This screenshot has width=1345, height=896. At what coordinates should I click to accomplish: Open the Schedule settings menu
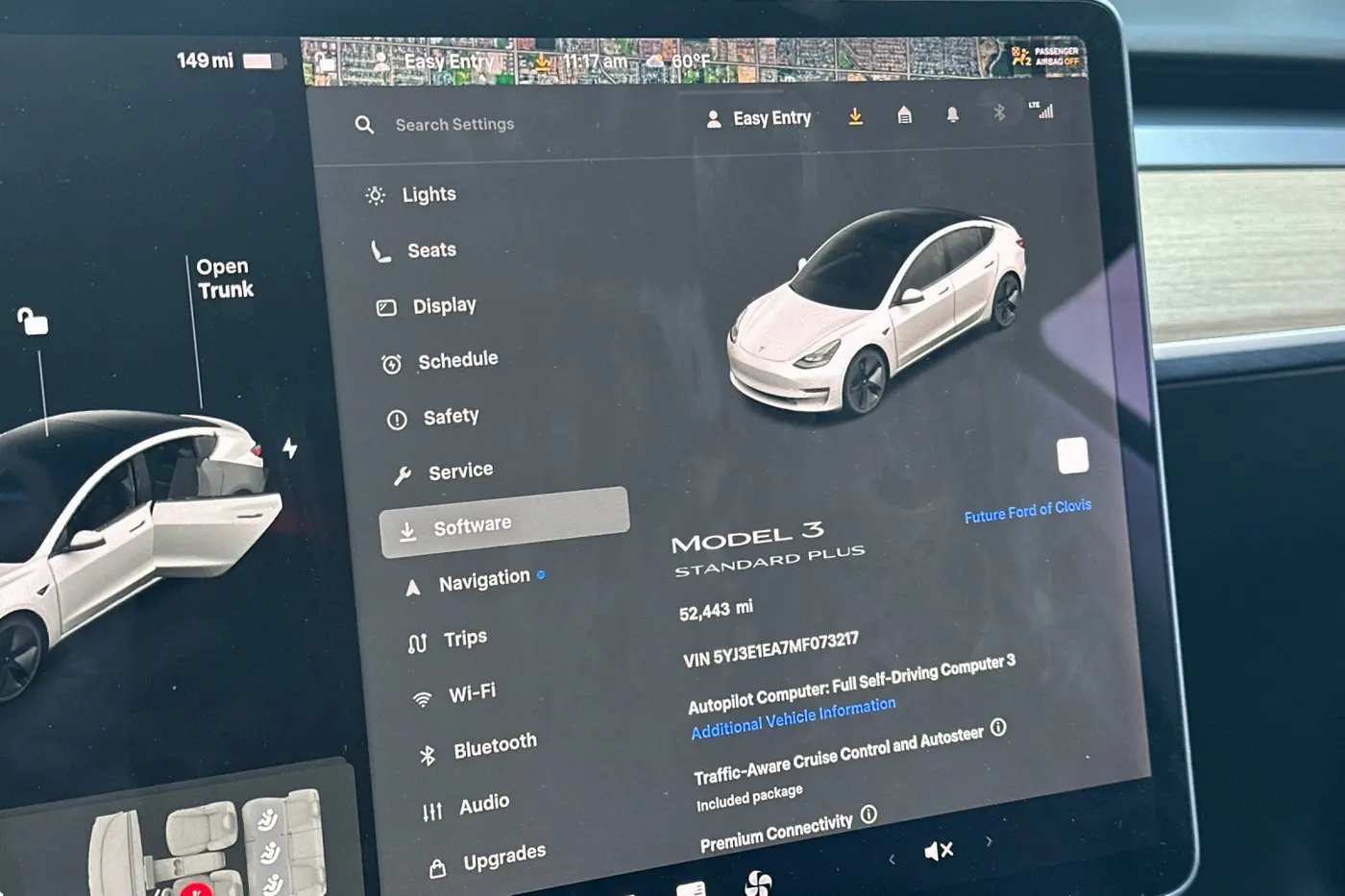[x=440, y=361]
